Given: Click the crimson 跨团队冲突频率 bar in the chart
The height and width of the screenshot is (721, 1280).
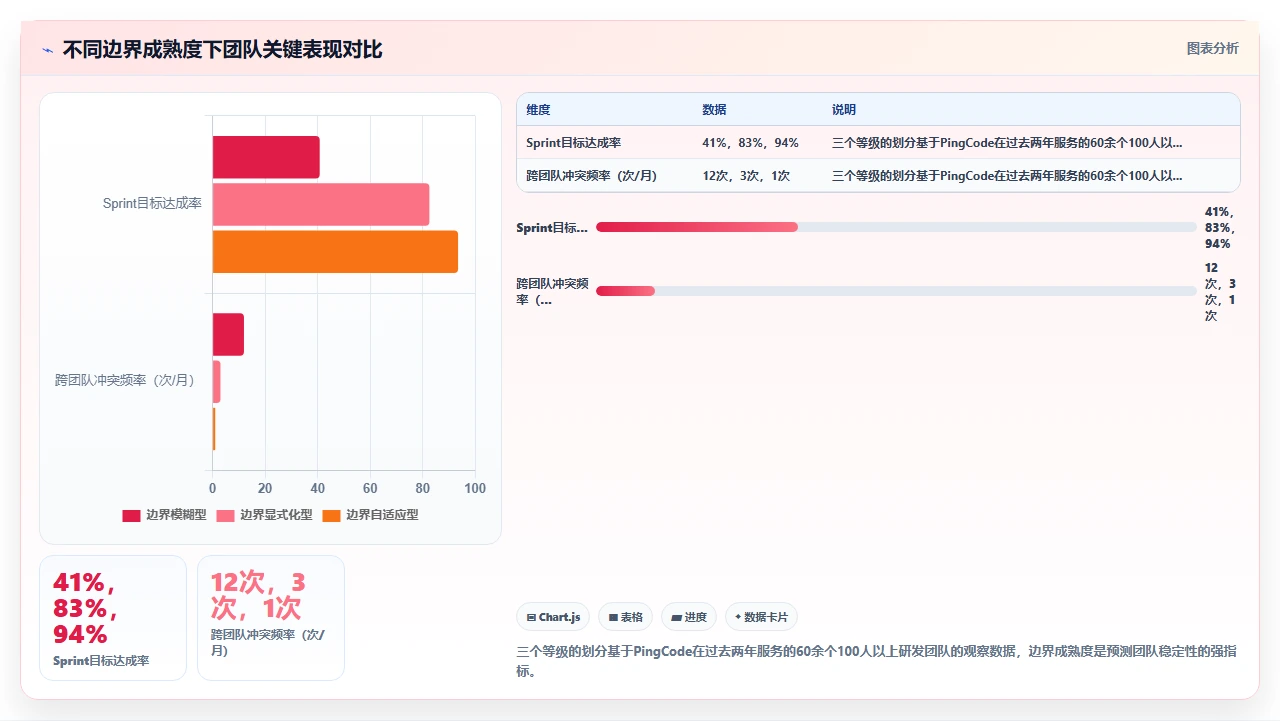Looking at the screenshot, I should (x=228, y=334).
